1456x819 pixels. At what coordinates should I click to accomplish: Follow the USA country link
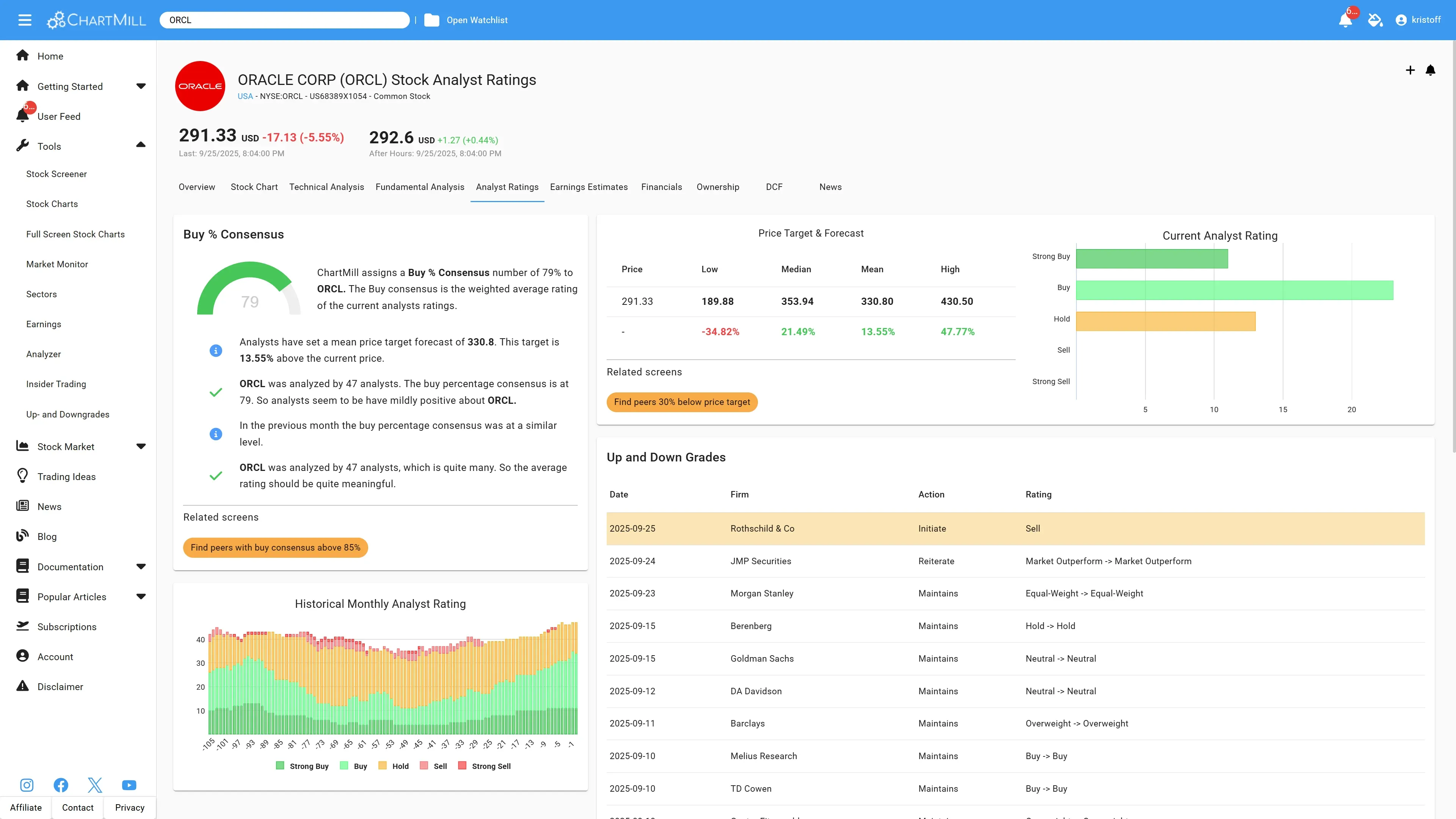pyautogui.click(x=245, y=96)
